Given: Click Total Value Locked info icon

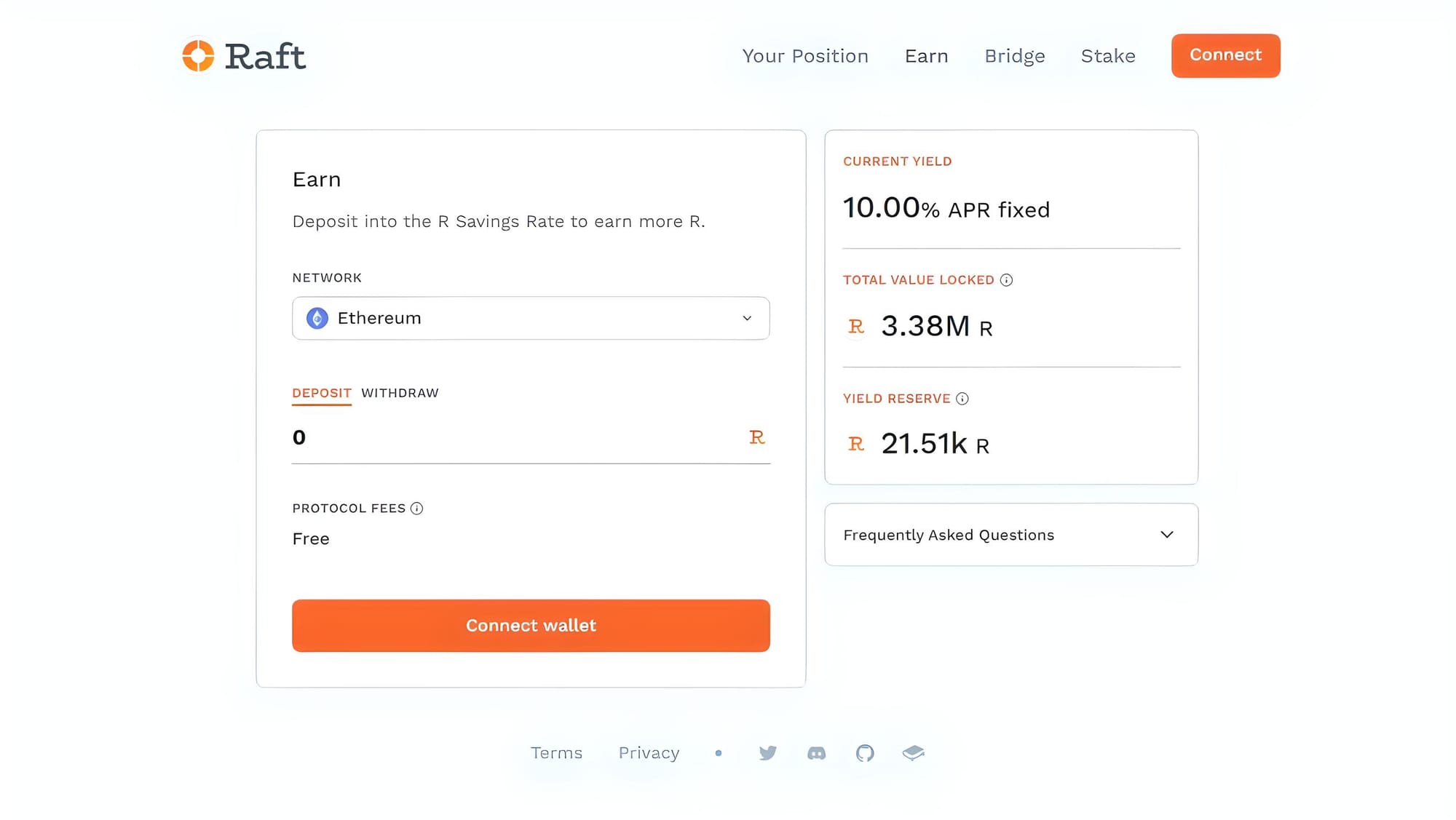Looking at the screenshot, I should (1006, 280).
